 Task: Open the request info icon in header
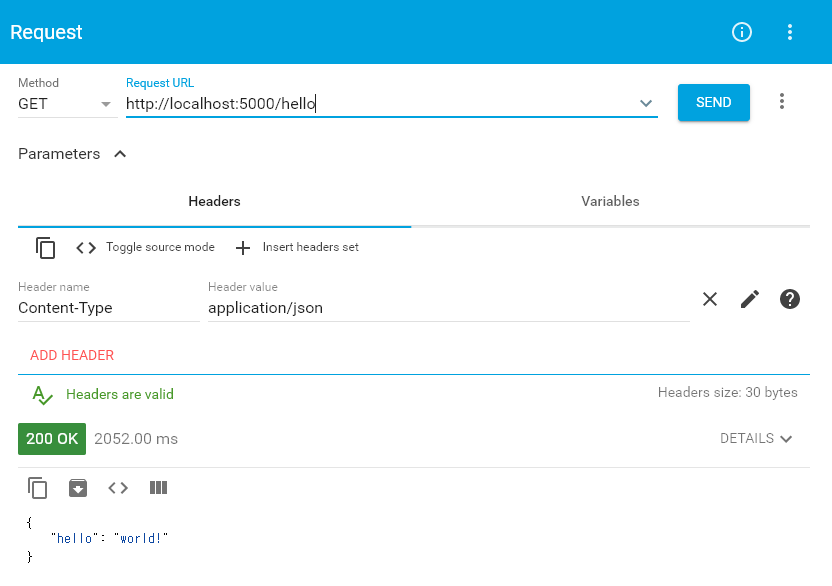point(741,32)
